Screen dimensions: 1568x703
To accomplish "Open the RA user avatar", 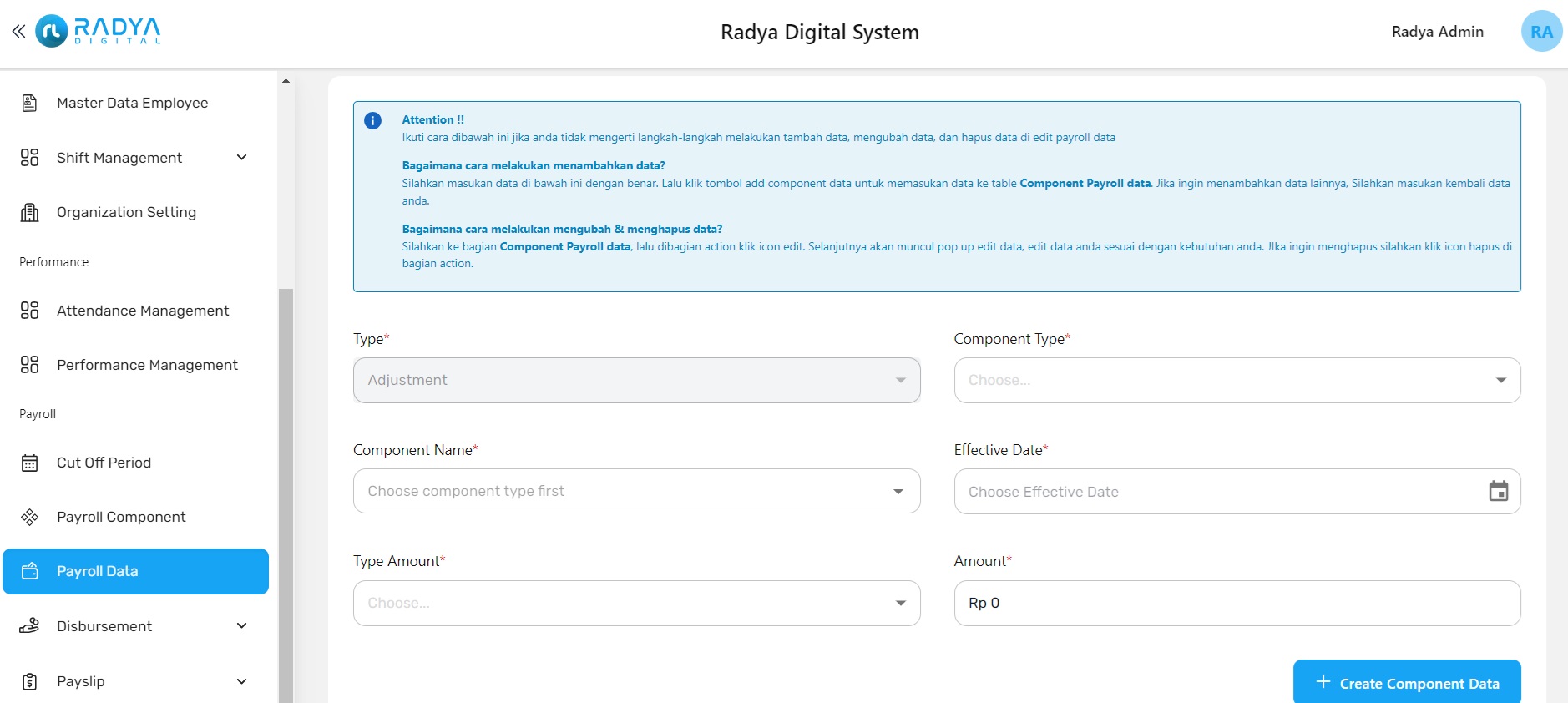I will (1541, 32).
